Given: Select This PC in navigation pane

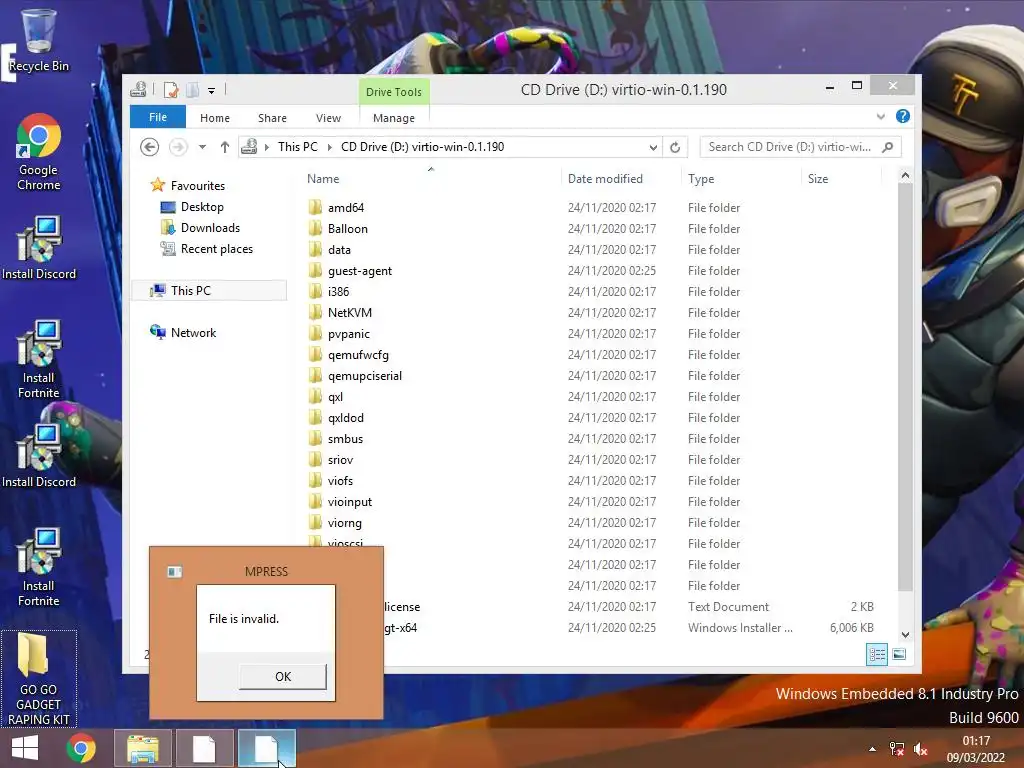Looking at the screenshot, I should [x=209, y=291].
